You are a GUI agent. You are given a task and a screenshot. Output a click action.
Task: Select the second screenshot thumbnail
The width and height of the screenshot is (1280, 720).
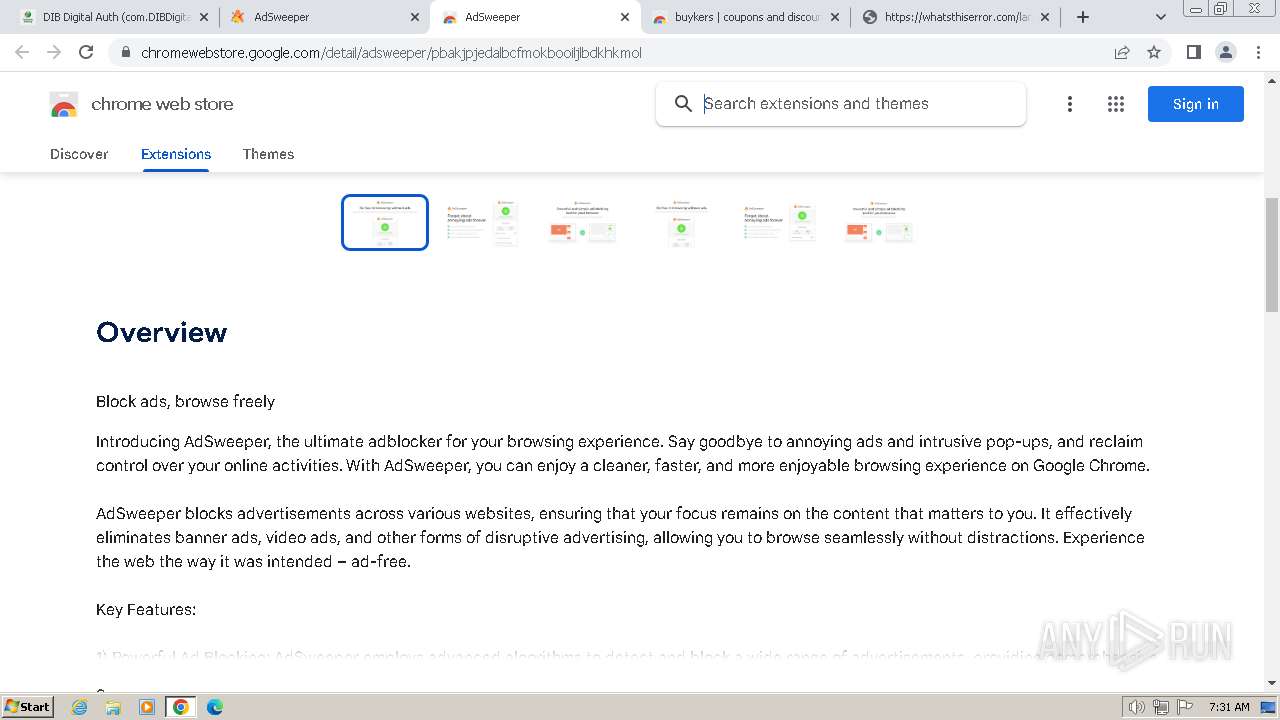(x=483, y=222)
